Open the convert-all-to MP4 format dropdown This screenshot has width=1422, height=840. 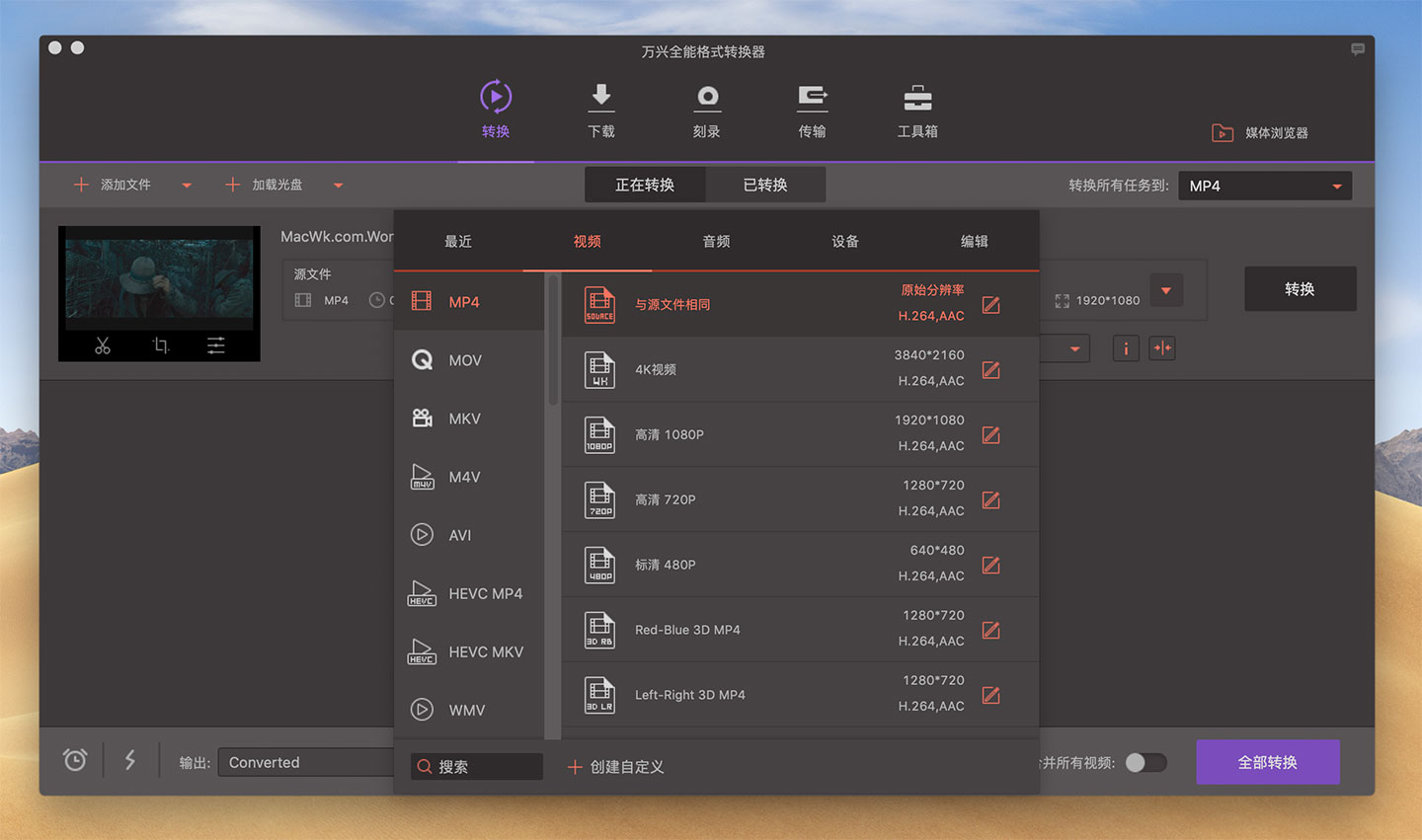(1264, 186)
